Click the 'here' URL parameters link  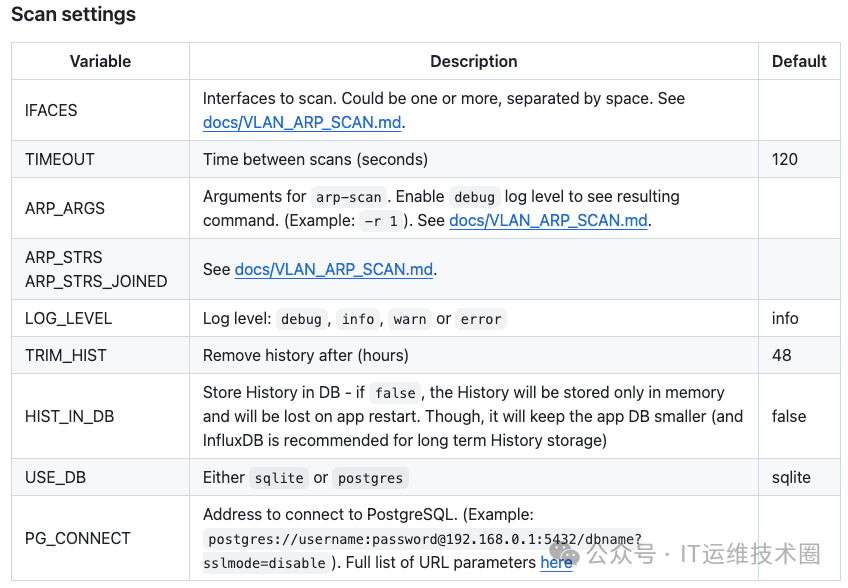click(x=556, y=563)
